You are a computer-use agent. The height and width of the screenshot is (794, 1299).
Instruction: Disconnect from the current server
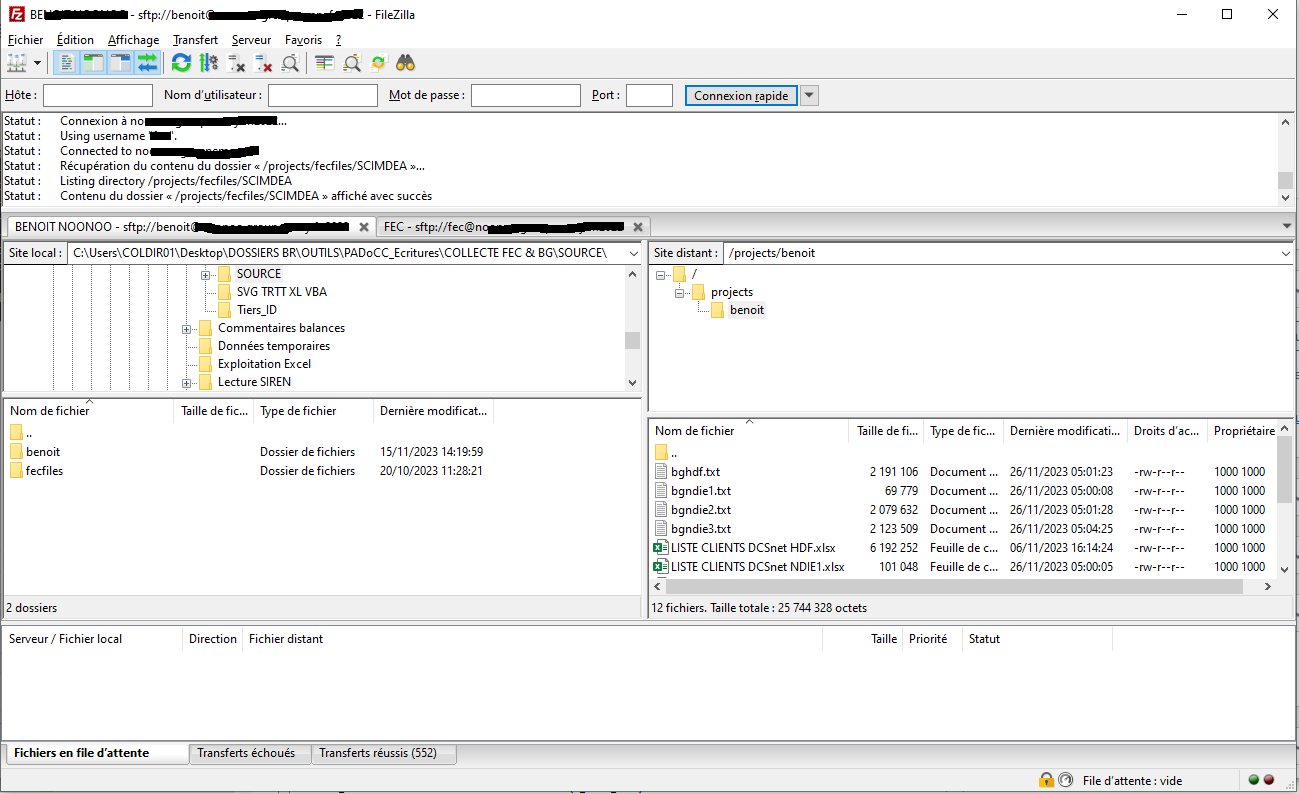click(264, 63)
